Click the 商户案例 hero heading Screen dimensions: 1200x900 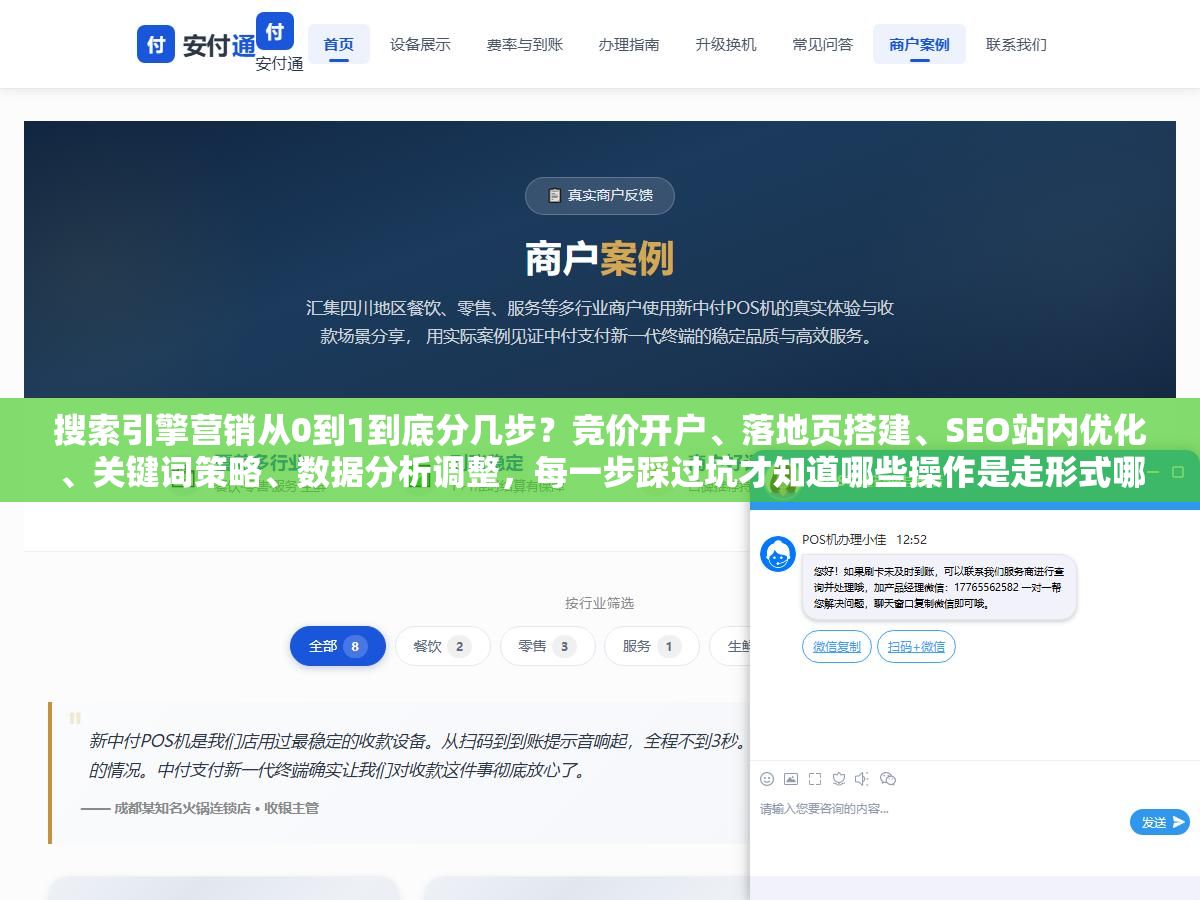click(600, 259)
